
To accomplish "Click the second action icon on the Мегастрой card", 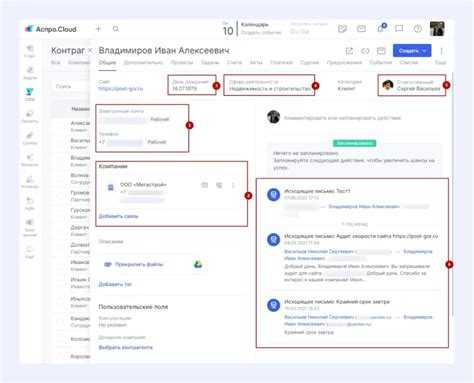I will [219, 185].
